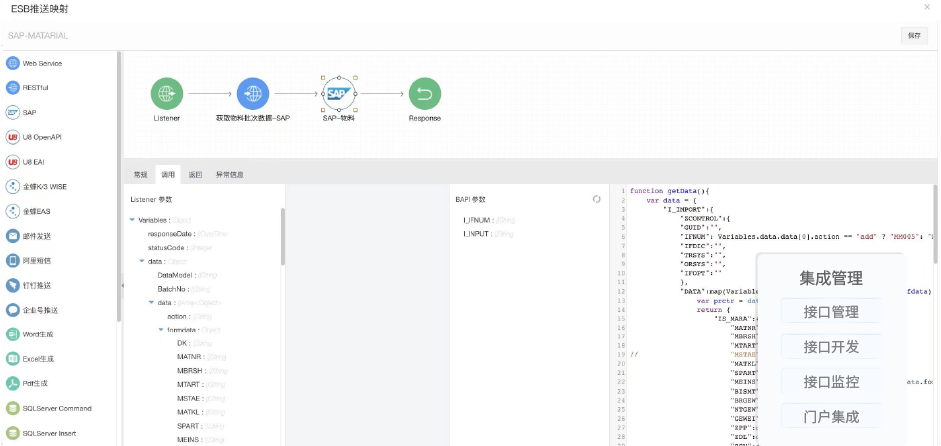Viewport: 941px width, 446px height.
Task: Pick the 钉钉推送 component icon
Action: point(14,285)
